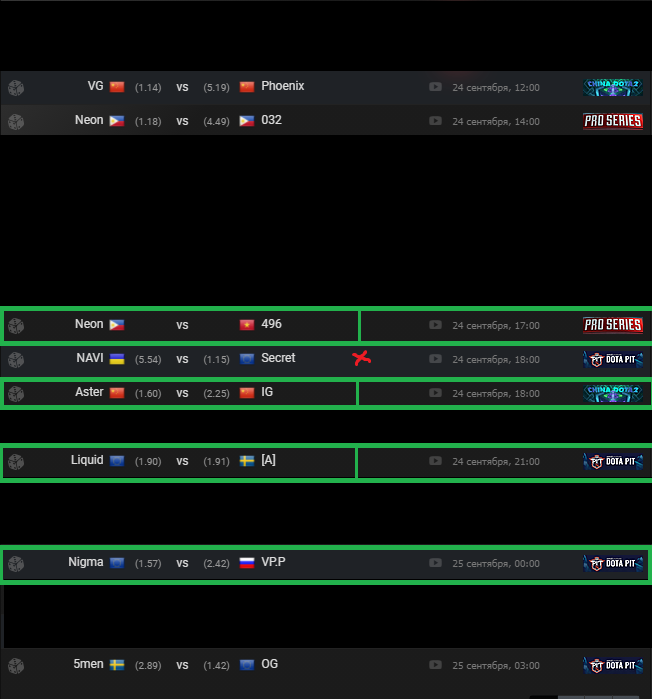Click the dice icon in NAVI vs Secret row
Viewport: 652px width, 699px height.
click(16, 360)
